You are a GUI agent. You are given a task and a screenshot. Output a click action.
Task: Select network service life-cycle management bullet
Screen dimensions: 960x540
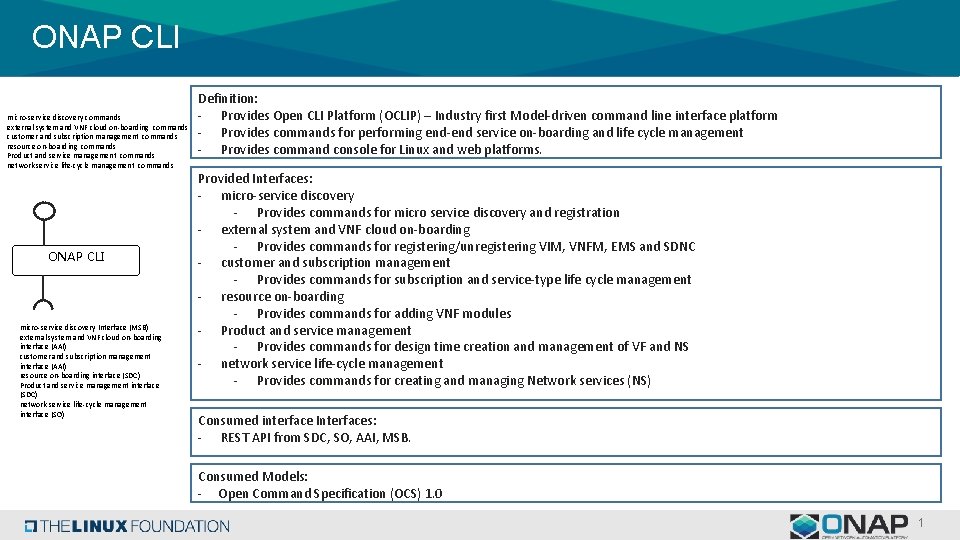pyautogui.click(x=332, y=364)
